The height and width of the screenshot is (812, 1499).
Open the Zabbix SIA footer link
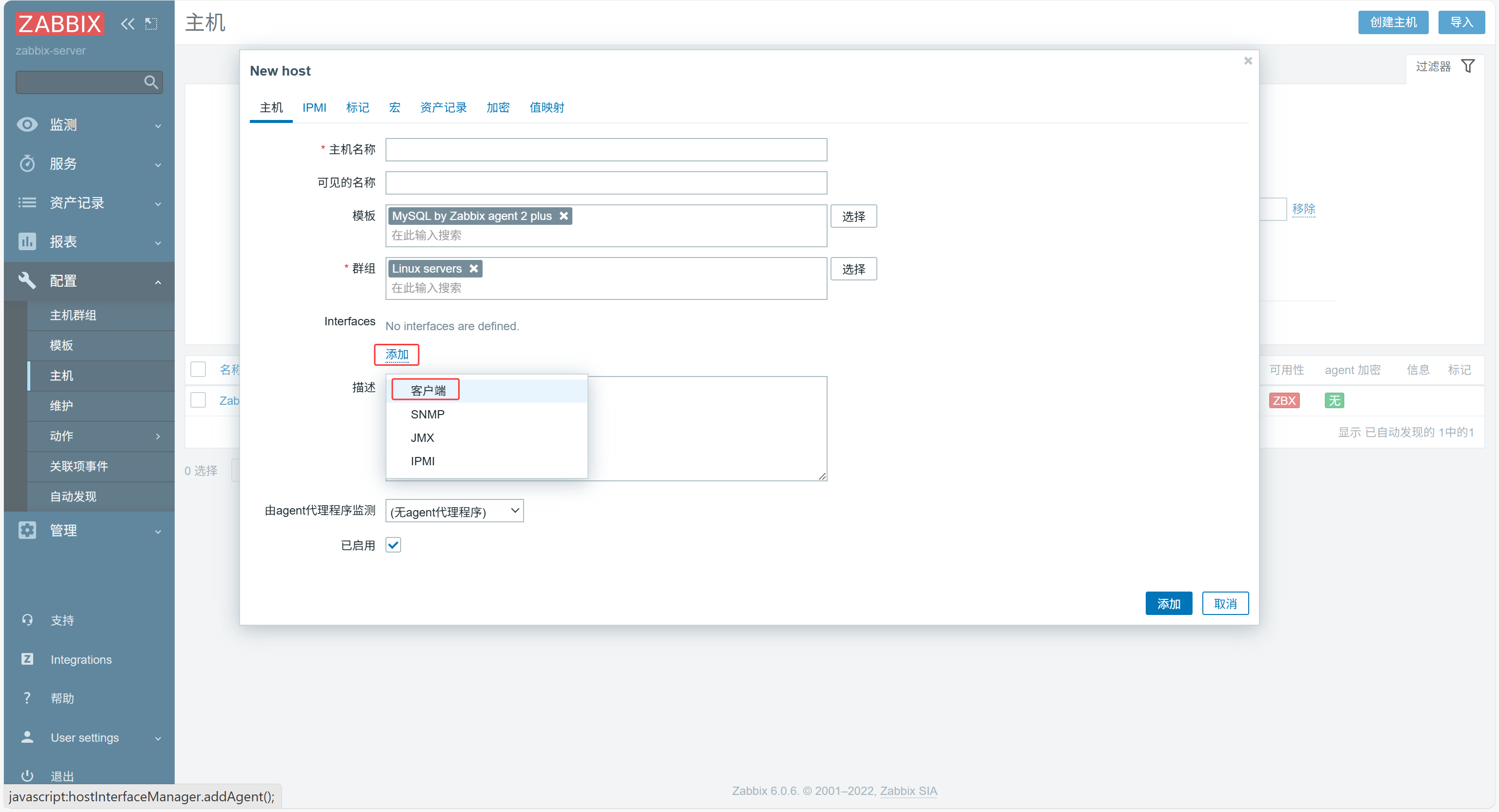(909, 791)
